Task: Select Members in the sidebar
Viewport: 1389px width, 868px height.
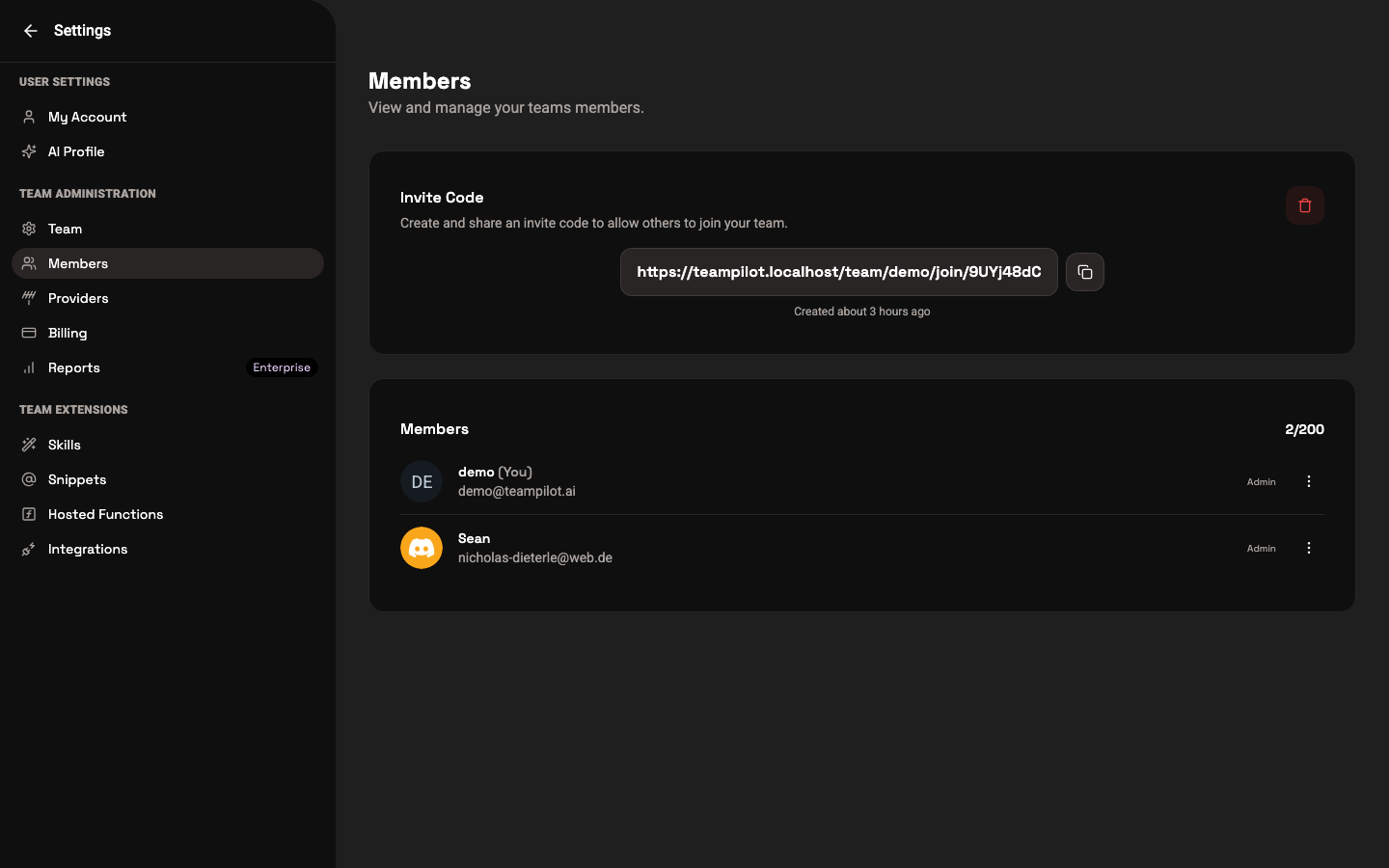Action: (168, 263)
